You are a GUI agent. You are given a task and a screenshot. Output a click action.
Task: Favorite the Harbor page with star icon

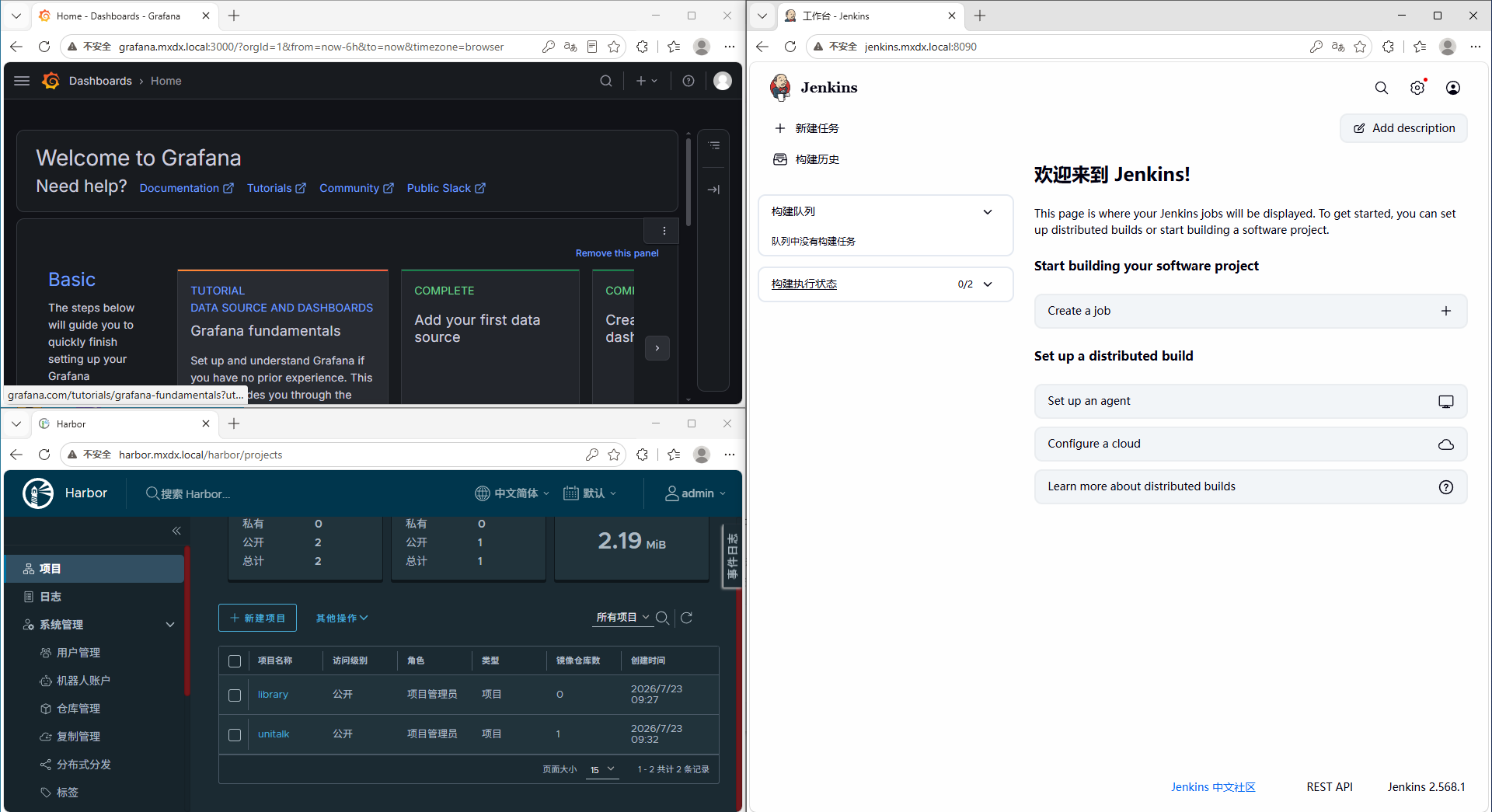(614, 455)
